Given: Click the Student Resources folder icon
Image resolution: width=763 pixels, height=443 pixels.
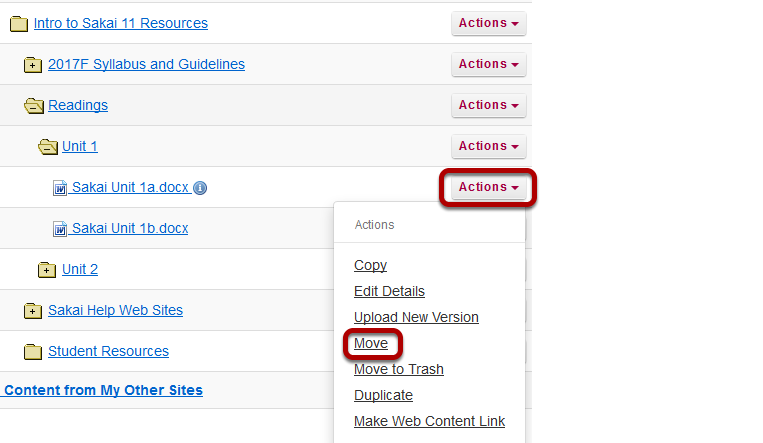Looking at the screenshot, I should [x=33, y=351].
